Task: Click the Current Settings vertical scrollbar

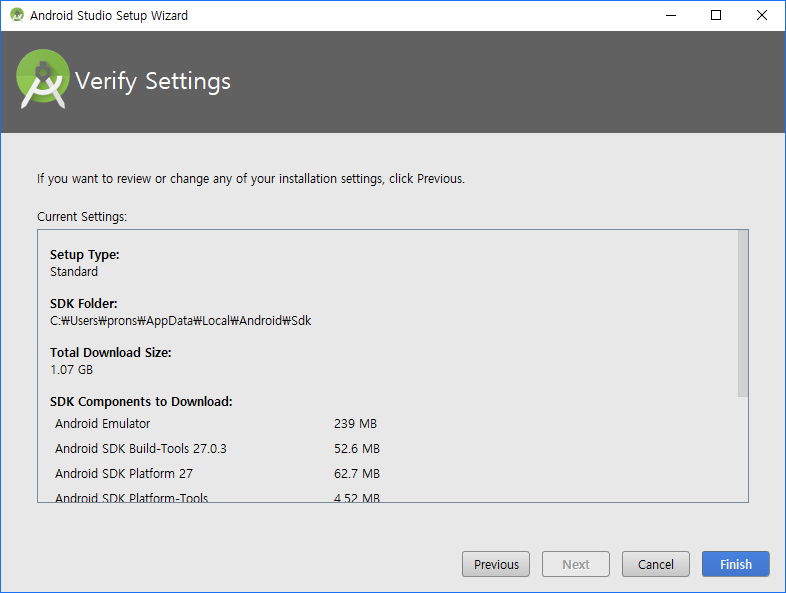Action: 743,314
